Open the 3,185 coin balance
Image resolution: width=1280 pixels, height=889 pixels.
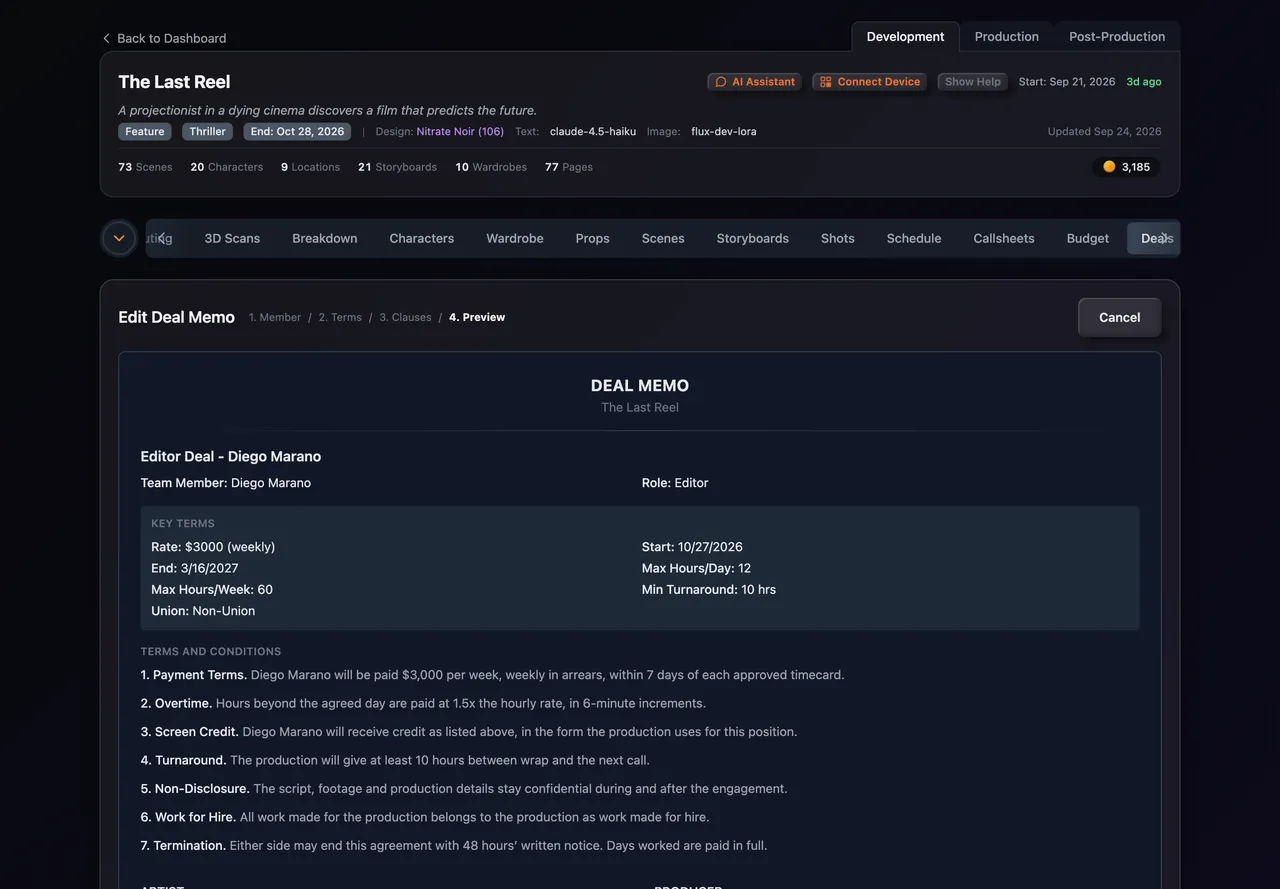(x=1126, y=167)
